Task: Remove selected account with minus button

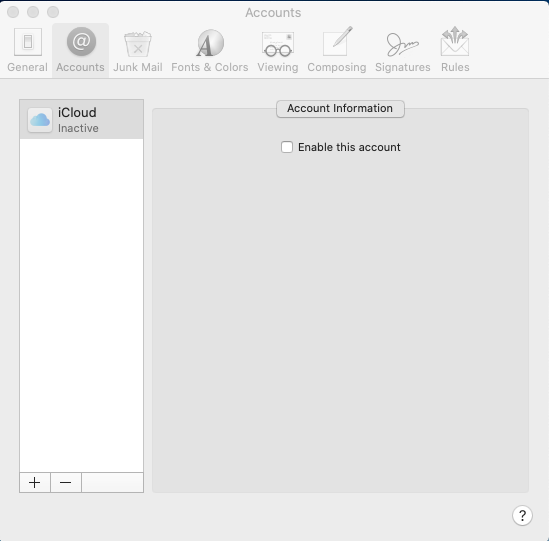Action: pos(65,483)
